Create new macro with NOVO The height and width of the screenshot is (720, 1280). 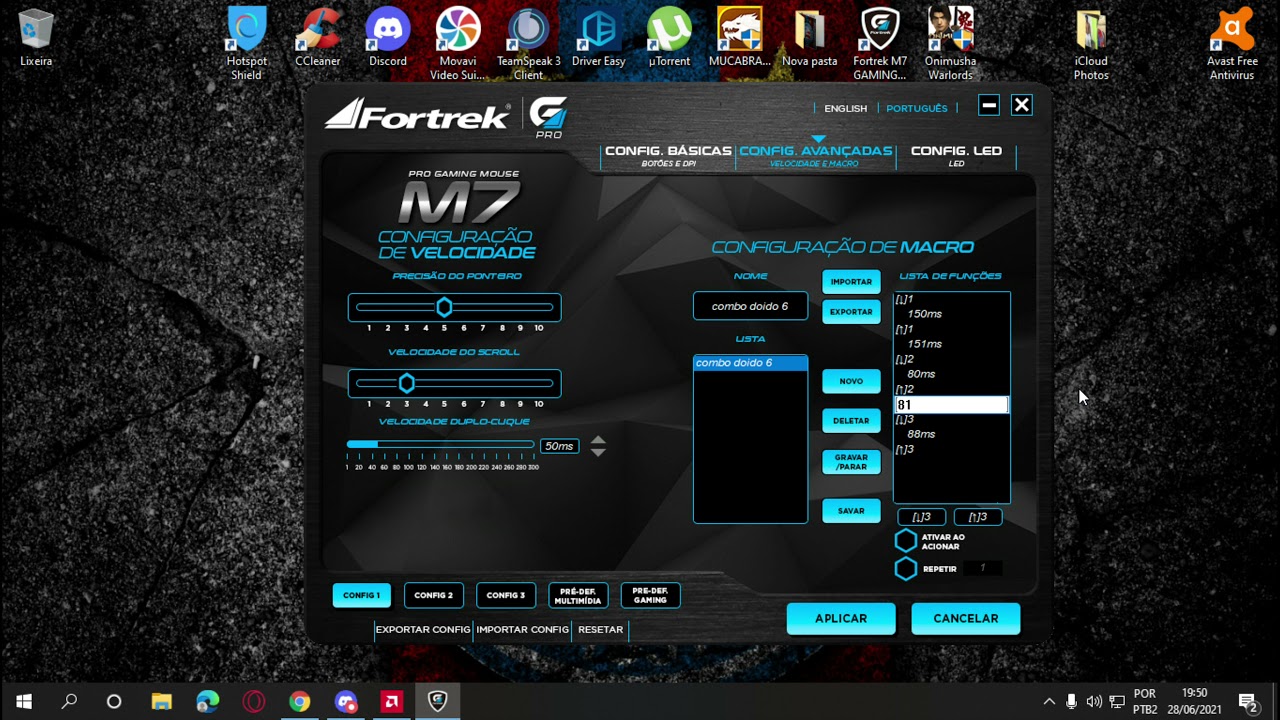[x=851, y=381]
